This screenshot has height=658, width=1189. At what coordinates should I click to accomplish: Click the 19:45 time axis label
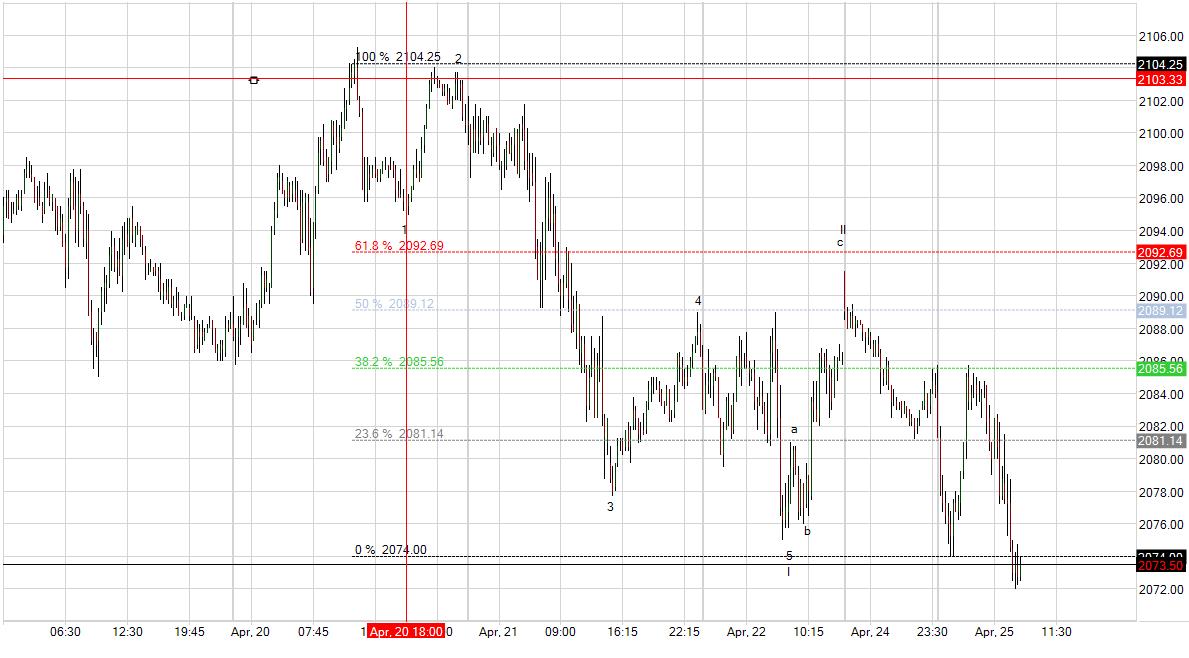(190, 632)
